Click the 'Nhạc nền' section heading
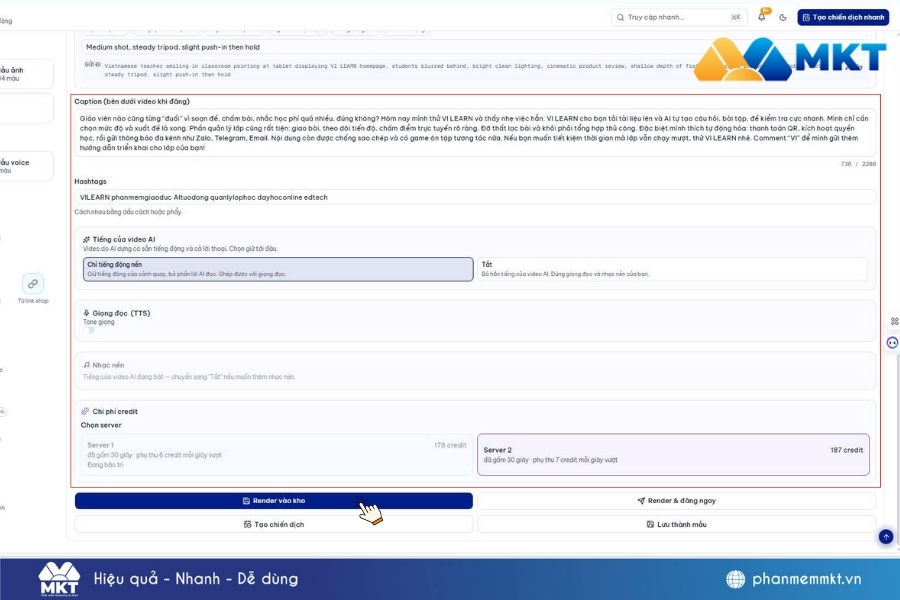This screenshot has height=600, width=900. click(108, 365)
